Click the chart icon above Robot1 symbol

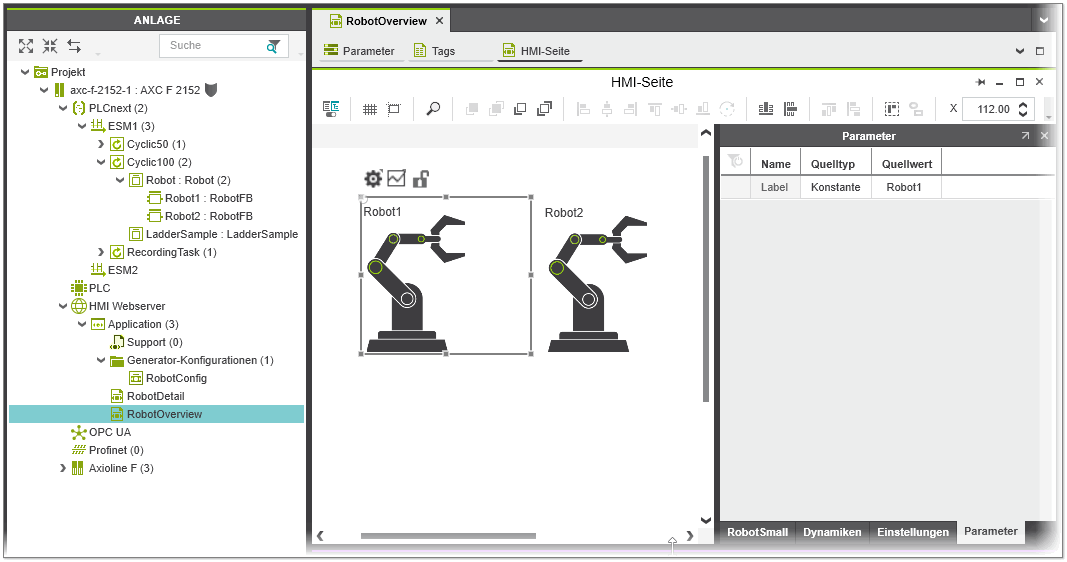[x=396, y=179]
